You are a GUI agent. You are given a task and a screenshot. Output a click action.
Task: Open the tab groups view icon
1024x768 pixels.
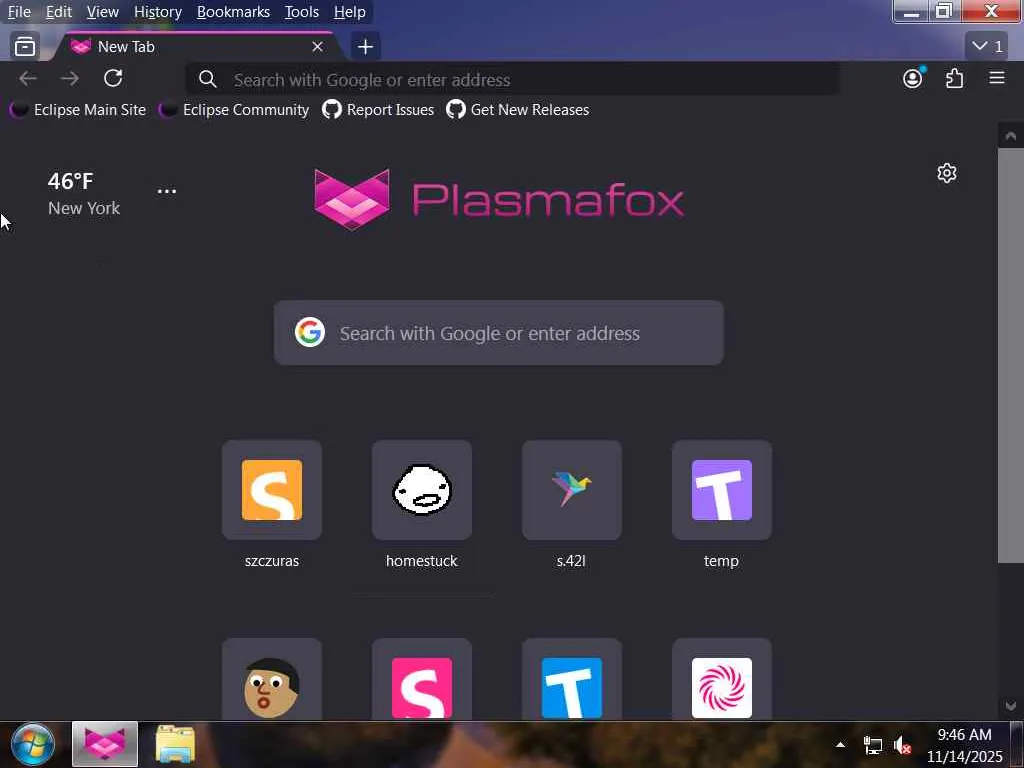[x=25, y=46]
